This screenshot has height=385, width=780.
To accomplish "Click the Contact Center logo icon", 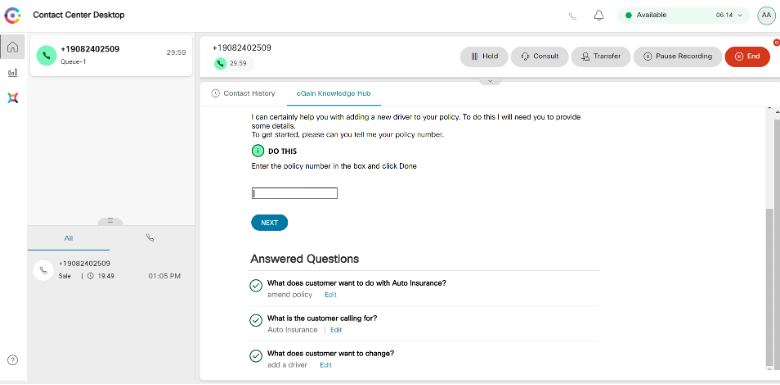I will pos(12,15).
